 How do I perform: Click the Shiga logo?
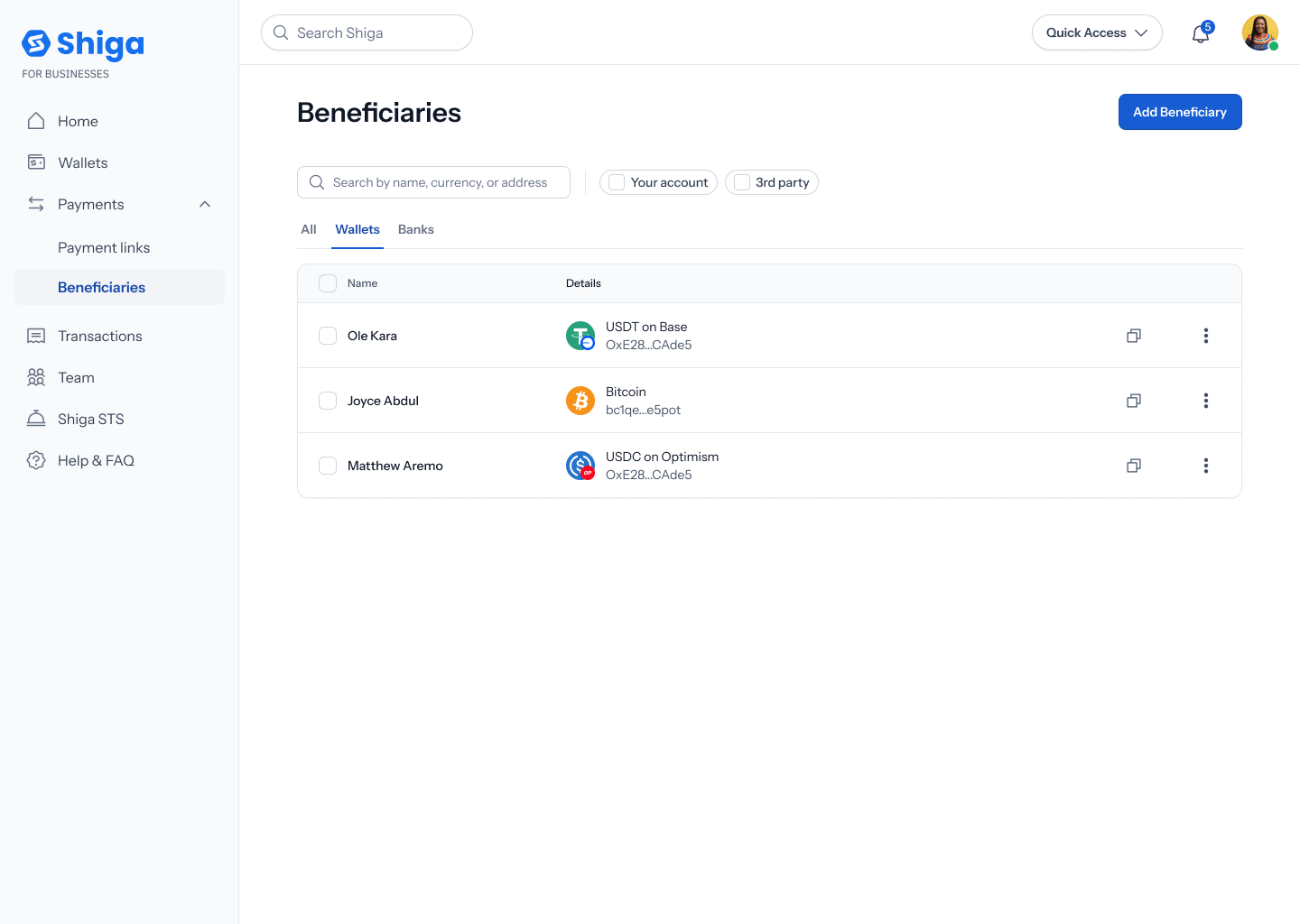[83, 44]
